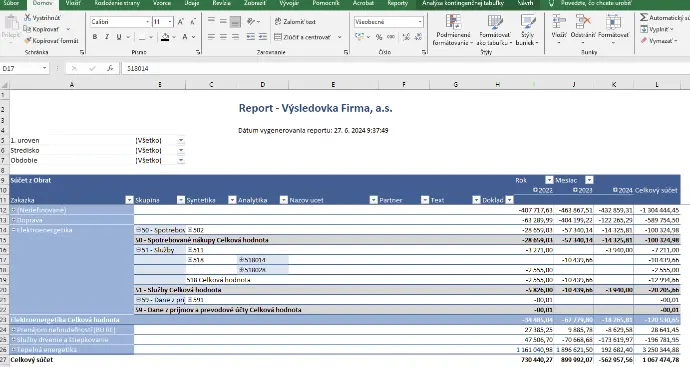Increase indent in cell

[x=263, y=37]
